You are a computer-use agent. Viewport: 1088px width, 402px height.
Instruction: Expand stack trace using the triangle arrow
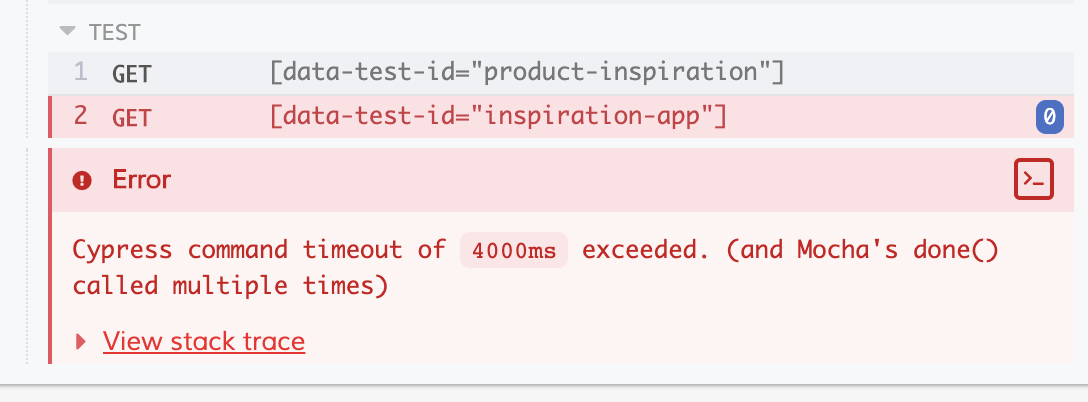(81, 341)
